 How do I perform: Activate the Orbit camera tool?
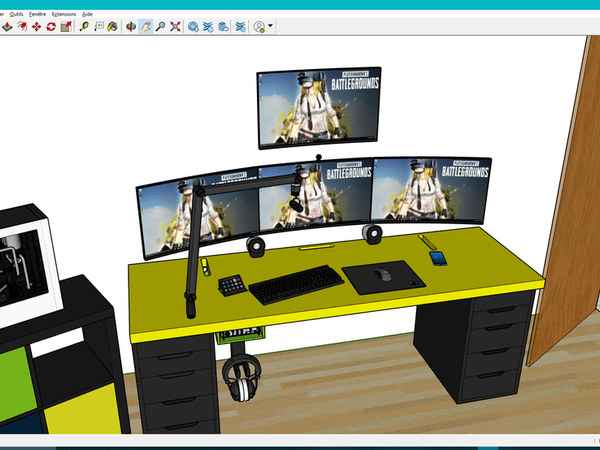tap(131, 26)
